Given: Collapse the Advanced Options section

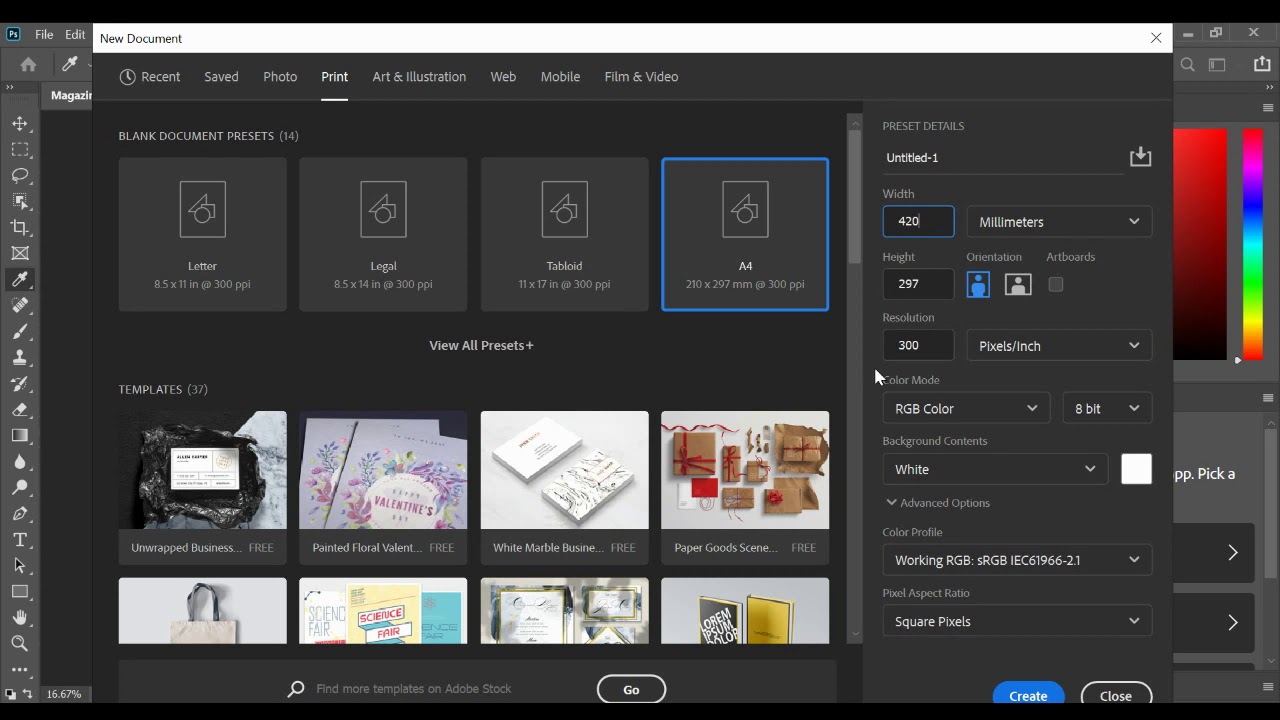Looking at the screenshot, I should point(937,503).
